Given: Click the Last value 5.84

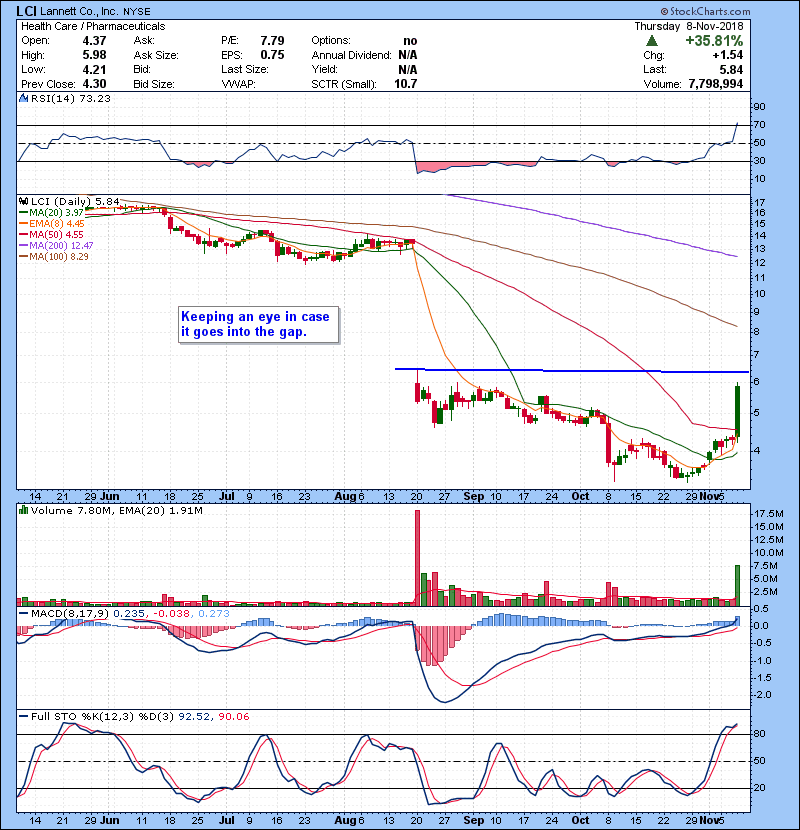Looking at the screenshot, I should click(731, 69).
